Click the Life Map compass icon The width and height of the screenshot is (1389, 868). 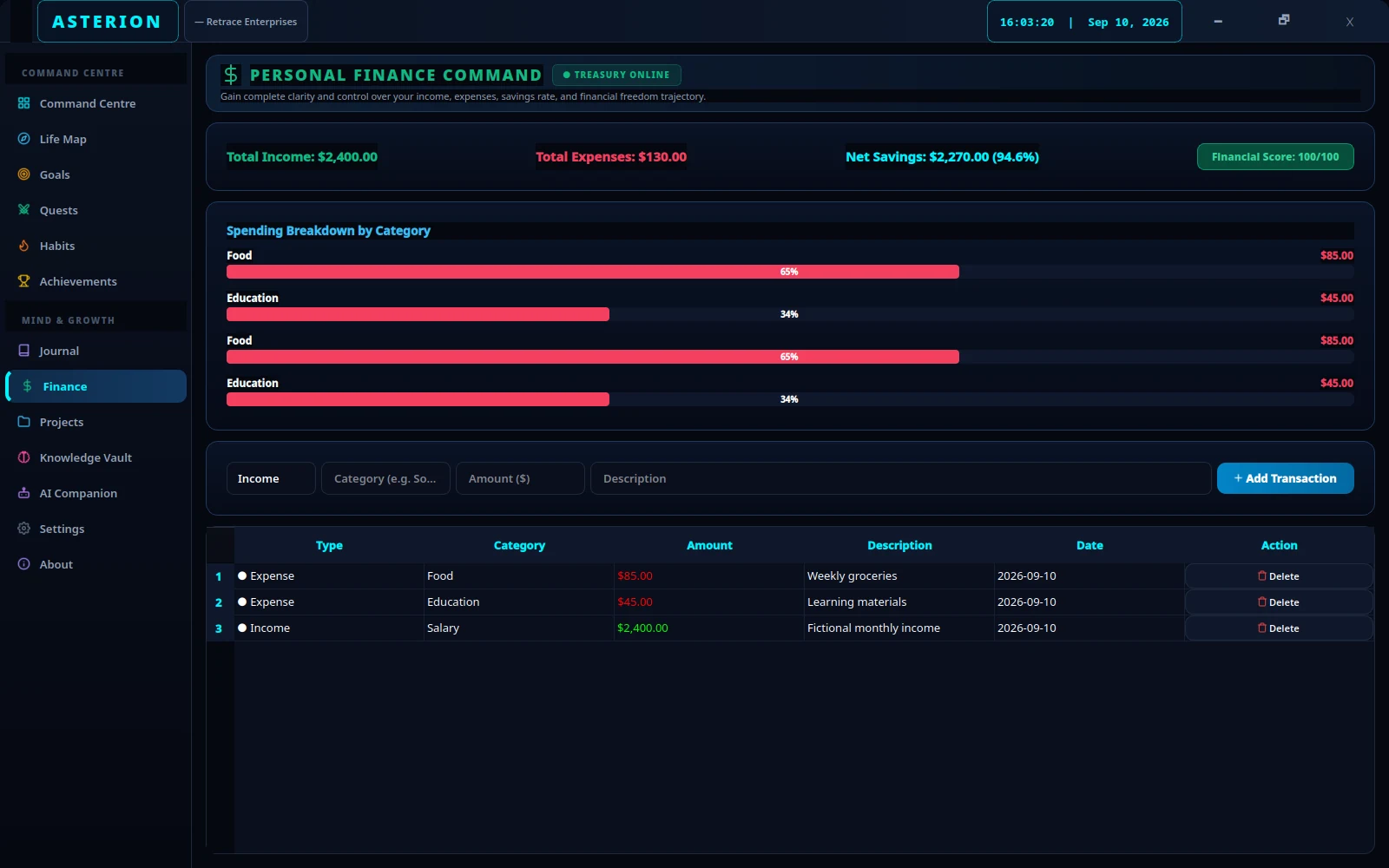(x=24, y=139)
